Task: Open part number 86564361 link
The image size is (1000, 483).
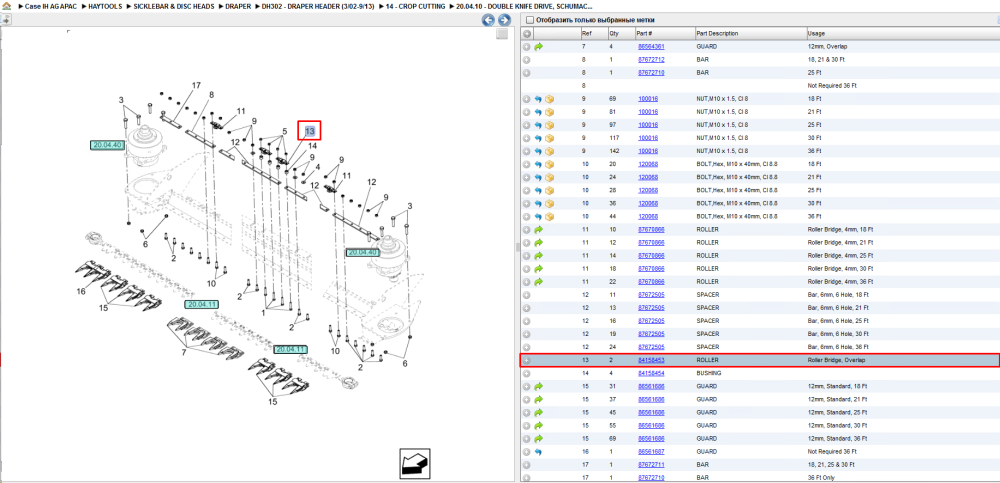Action: (651, 47)
